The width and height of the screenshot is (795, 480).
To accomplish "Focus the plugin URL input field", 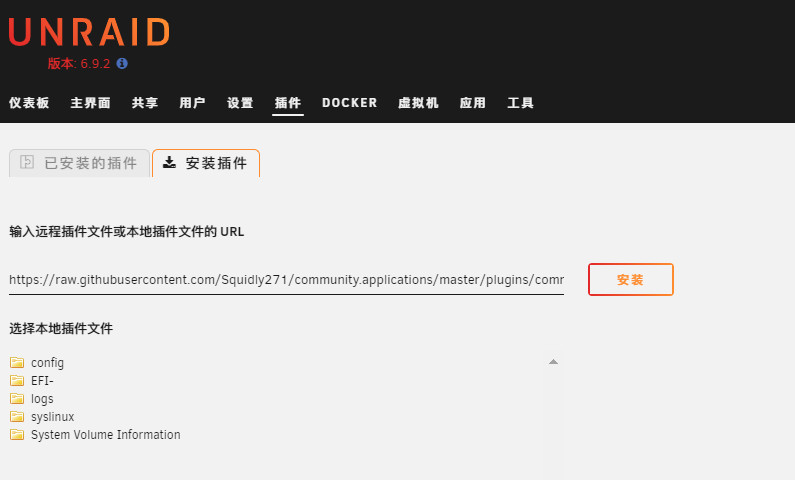I will point(286,280).
